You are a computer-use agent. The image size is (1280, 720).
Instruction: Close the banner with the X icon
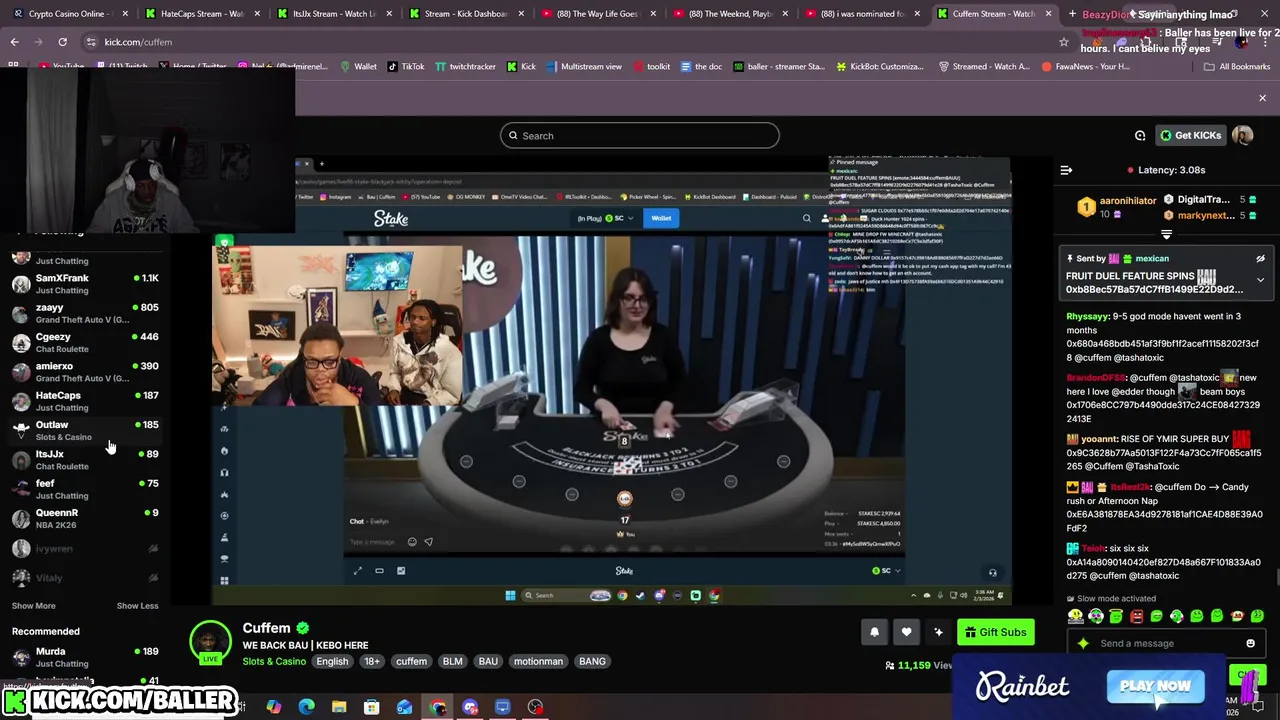pos(1262,98)
